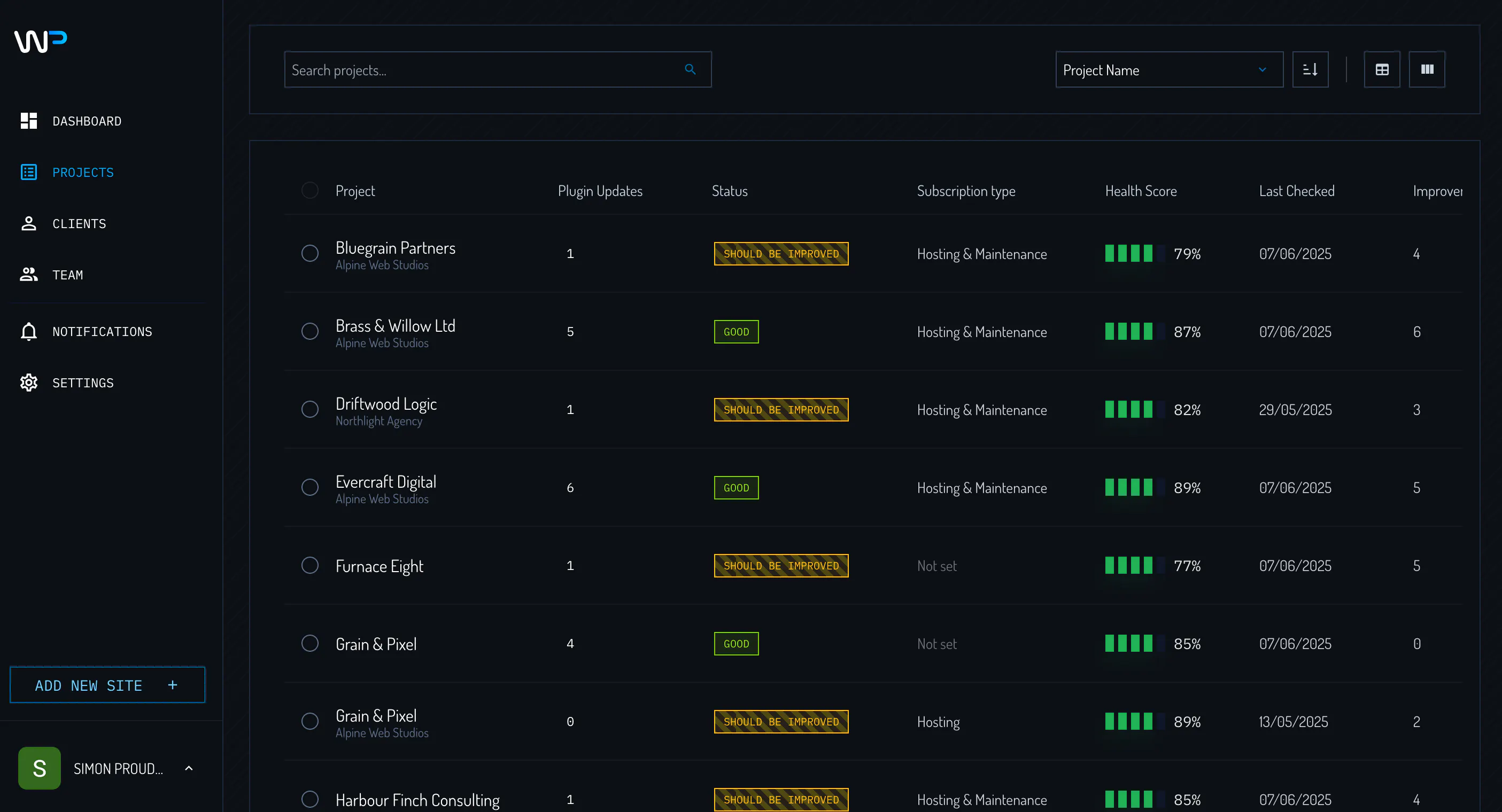Click the Northlight Agency client name
This screenshot has height=812, width=1502.
coord(379,421)
